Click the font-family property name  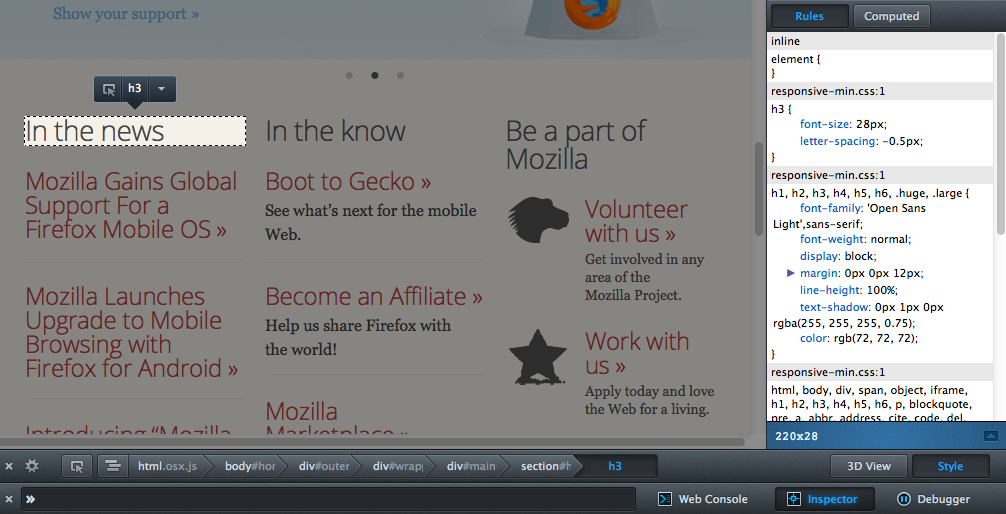(830, 208)
